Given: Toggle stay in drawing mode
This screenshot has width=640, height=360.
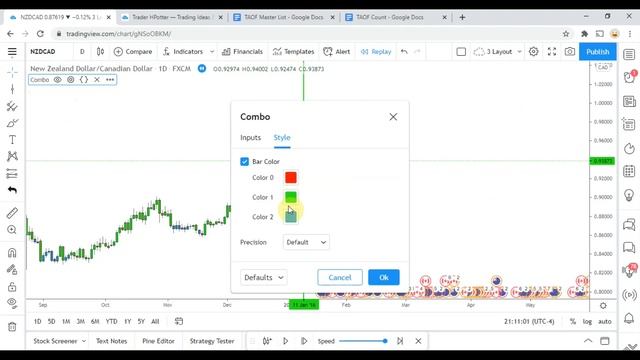Looking at the screenshot, I should point(12,269).
